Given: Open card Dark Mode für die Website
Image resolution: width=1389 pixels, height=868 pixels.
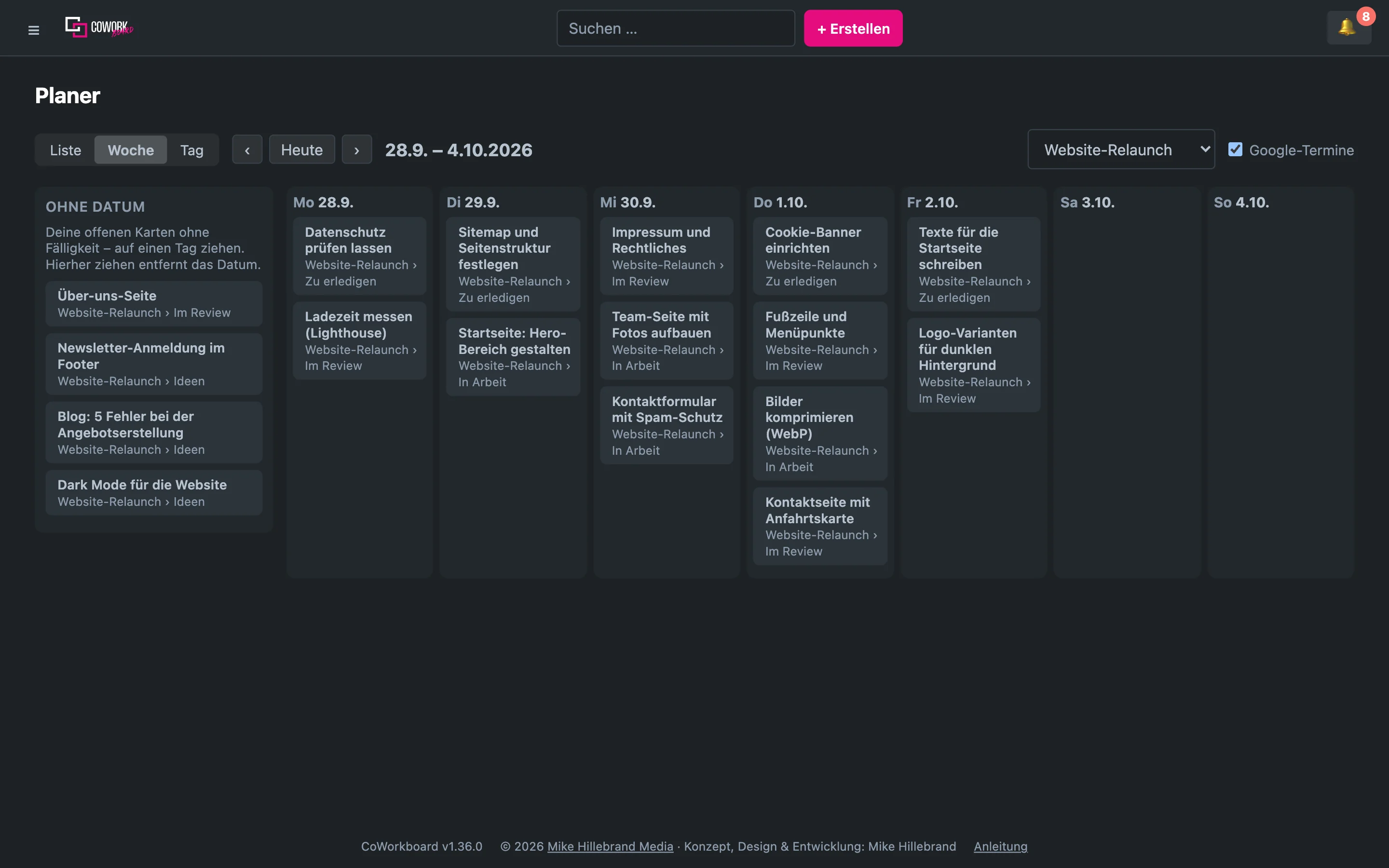Looking at the screenshot, I should (x=154, y=492).
